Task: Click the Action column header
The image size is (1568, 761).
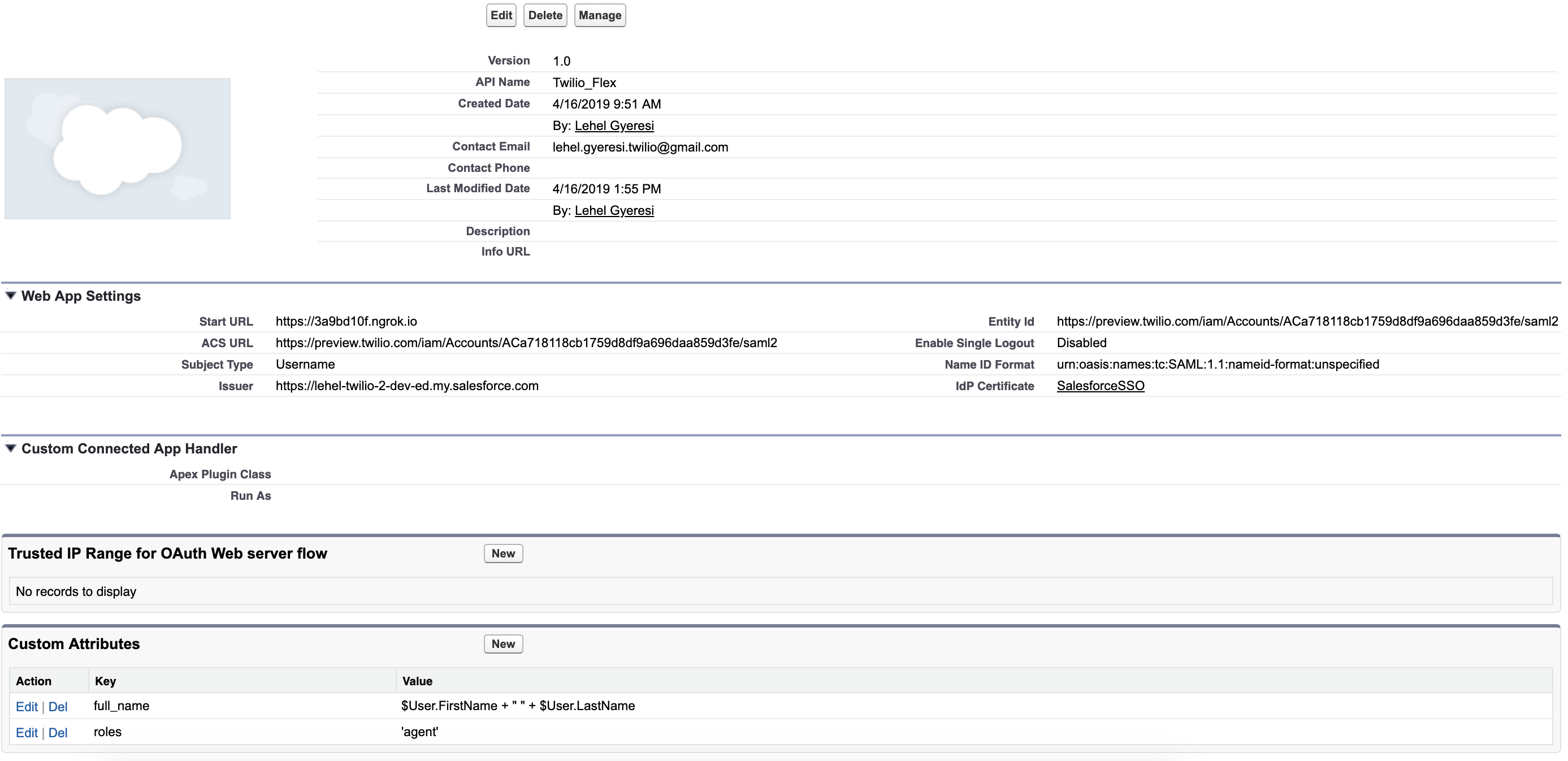Action: click(33, 681)
